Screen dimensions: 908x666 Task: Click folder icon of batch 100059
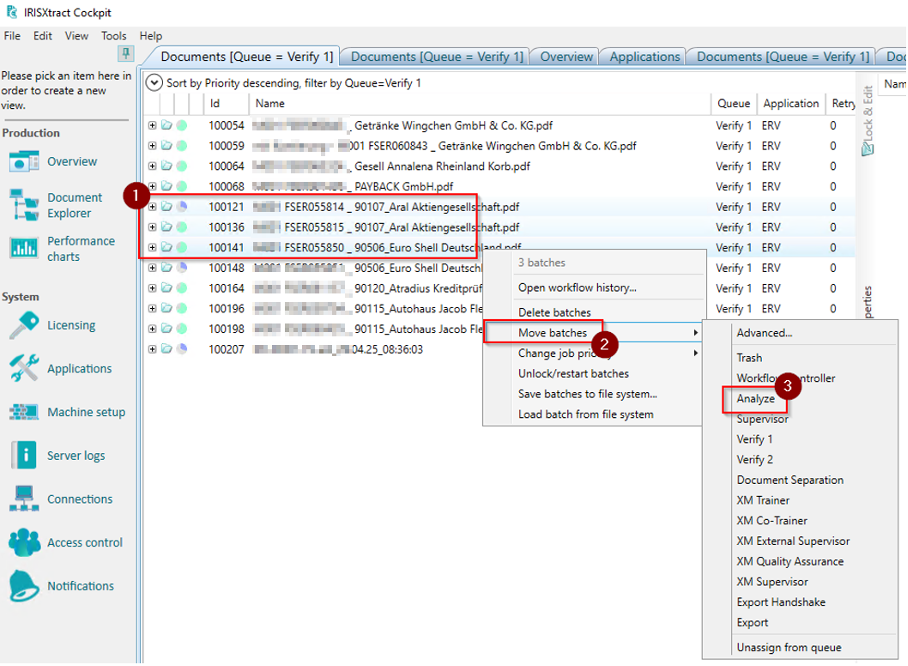click(x=167, y=145)
